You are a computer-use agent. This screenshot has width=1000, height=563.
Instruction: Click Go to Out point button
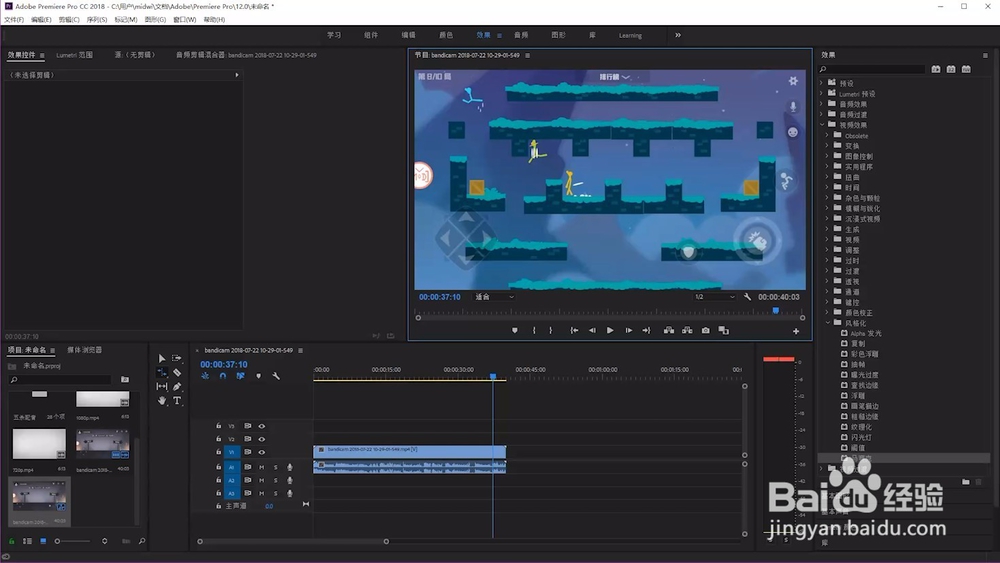(x=646, y=330)
